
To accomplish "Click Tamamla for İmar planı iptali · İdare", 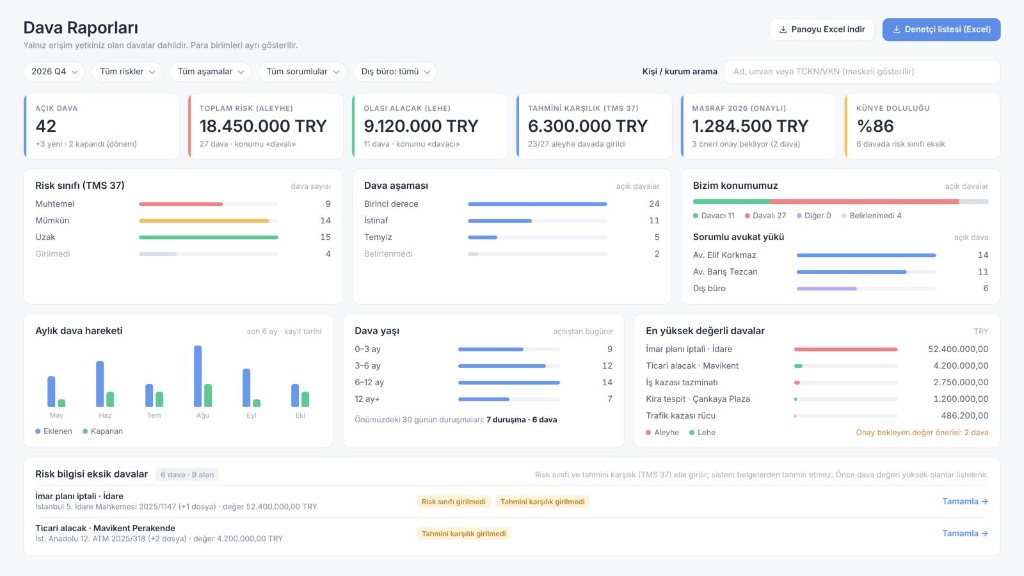I will (965, 502).
